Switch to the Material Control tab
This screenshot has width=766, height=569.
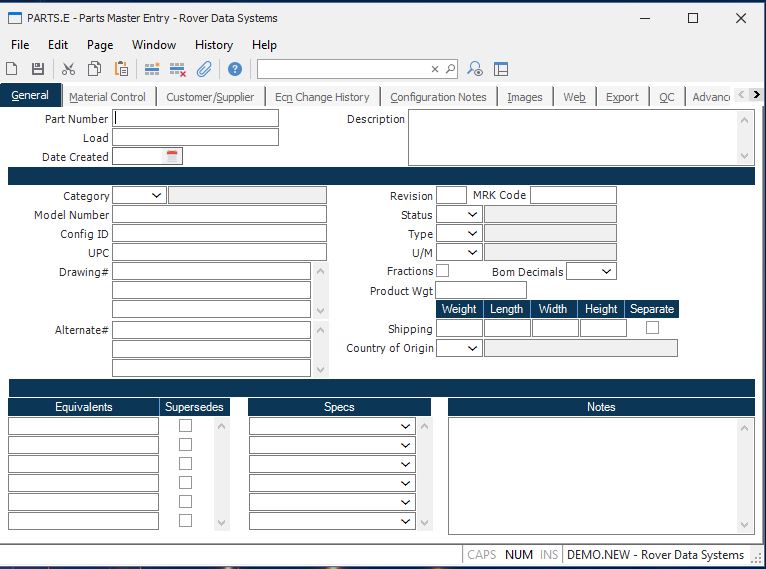click(107, 97)
